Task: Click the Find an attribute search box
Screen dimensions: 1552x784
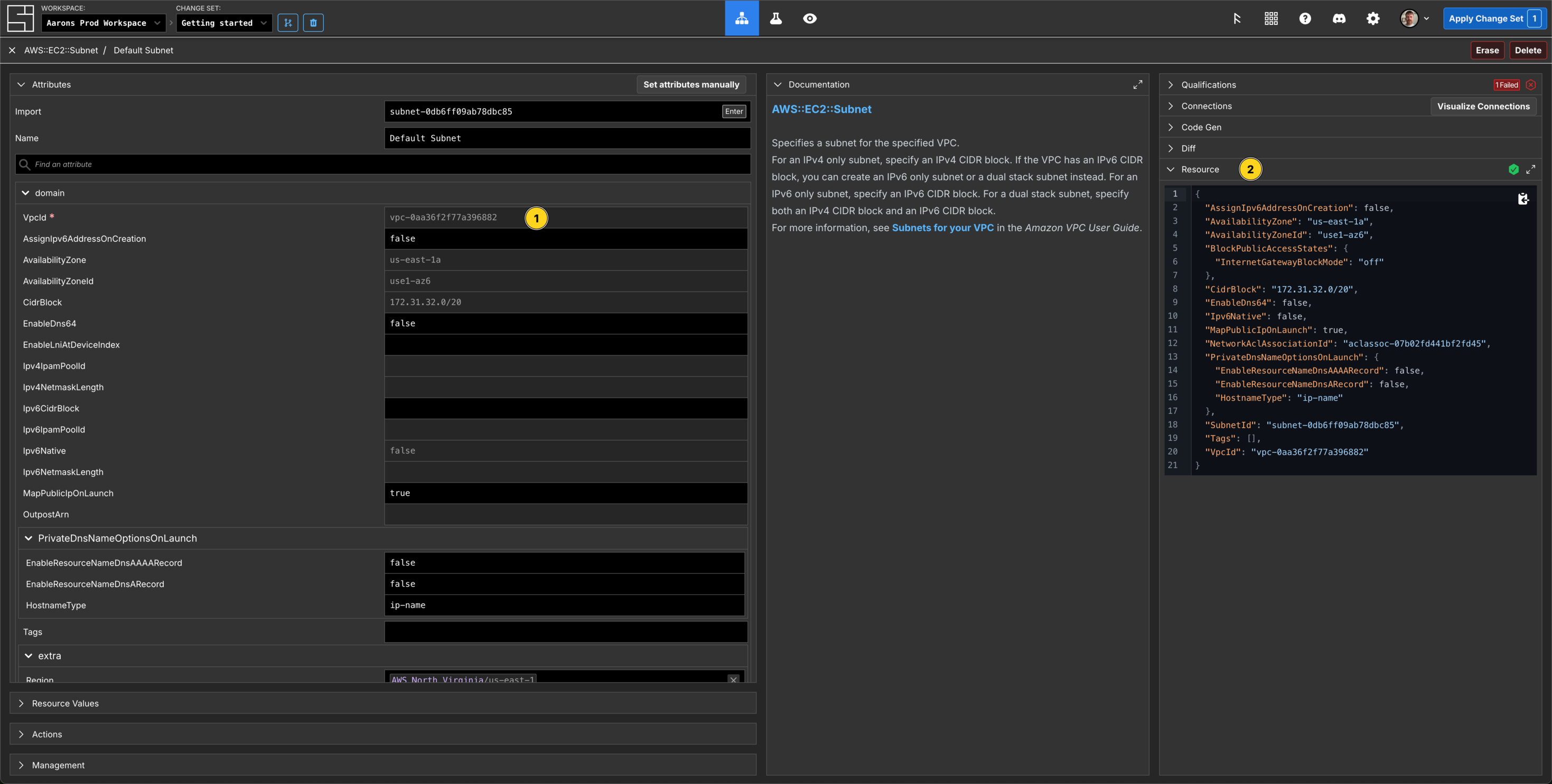Action: (383, 164)
